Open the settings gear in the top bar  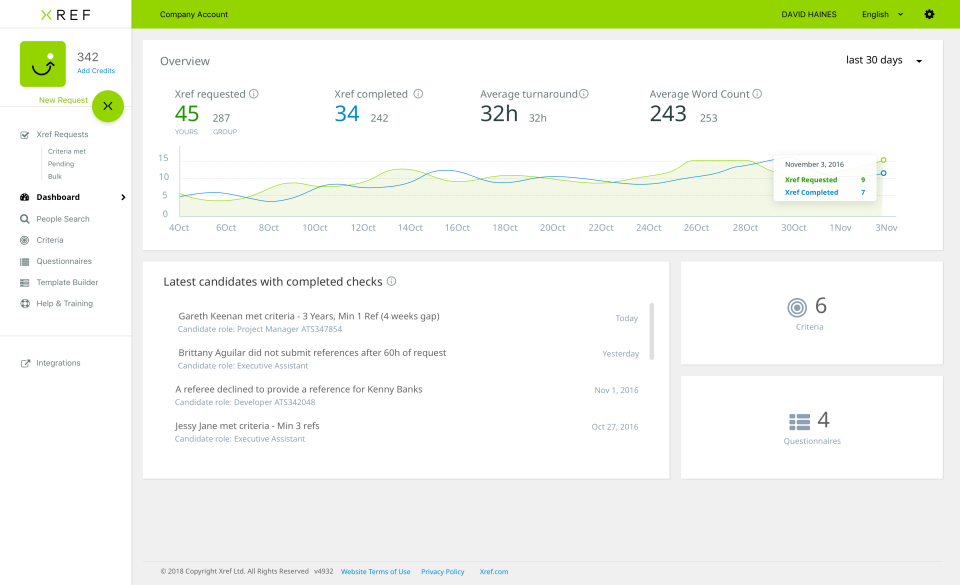(928, 14)
